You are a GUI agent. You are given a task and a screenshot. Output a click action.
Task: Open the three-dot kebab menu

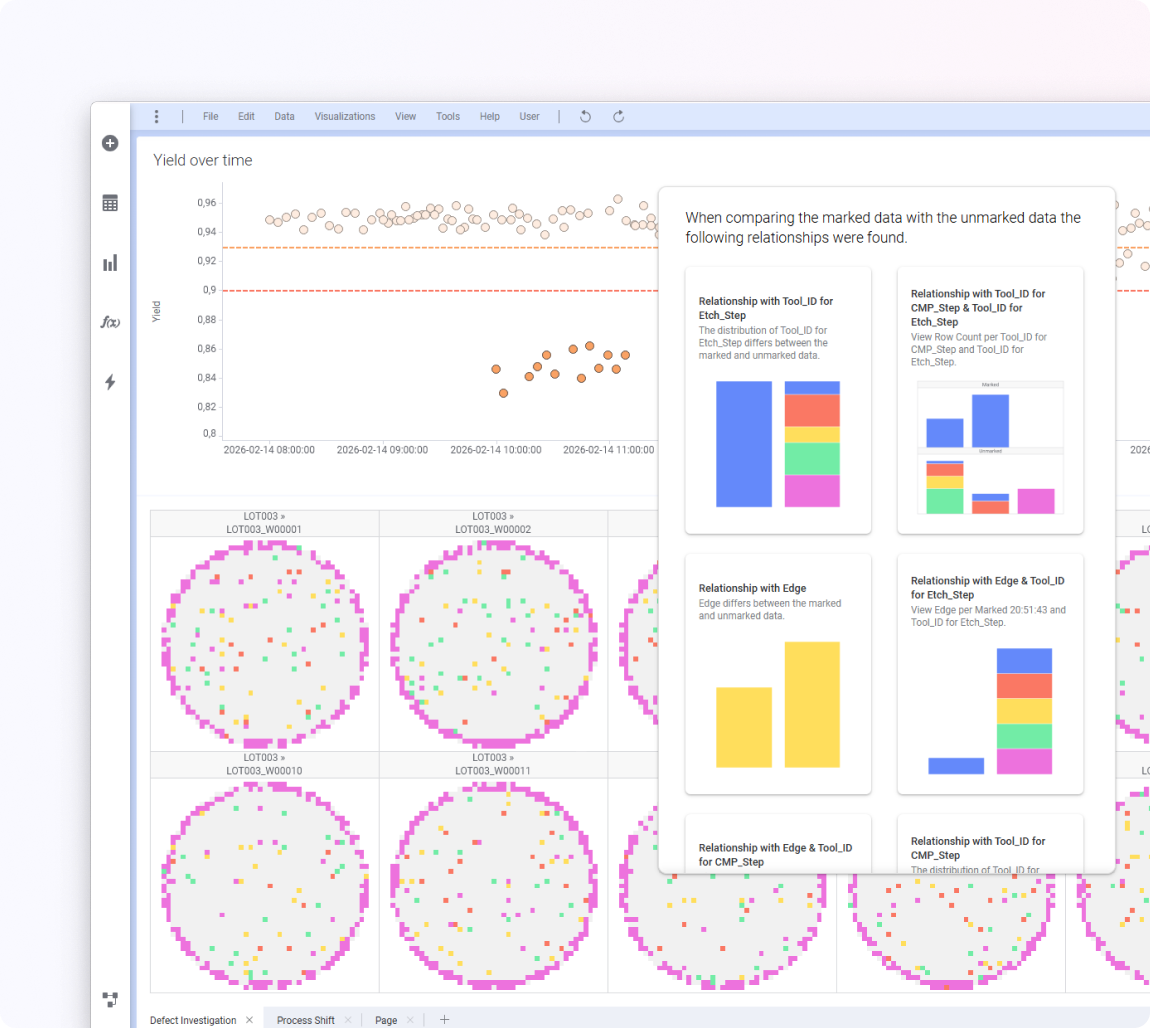tap(156, 116)
